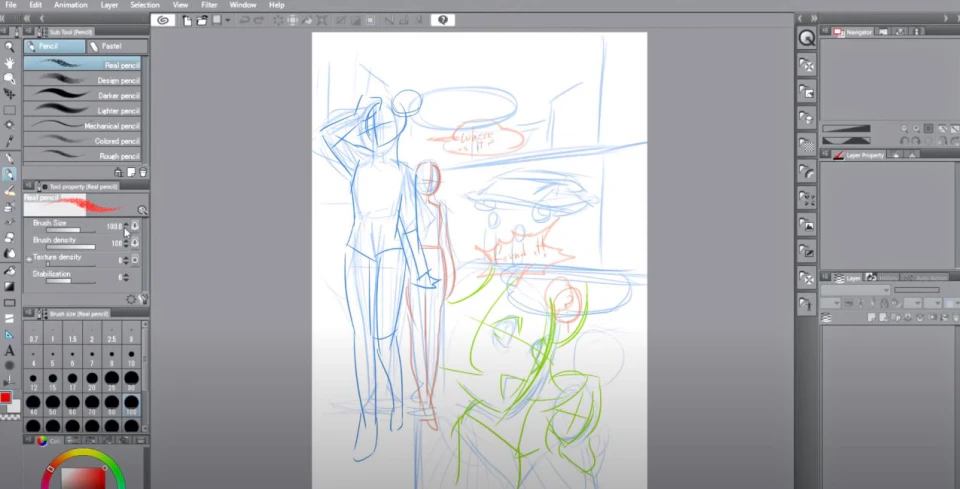Select the Pencil sub tool group tab

coord(54,47)
